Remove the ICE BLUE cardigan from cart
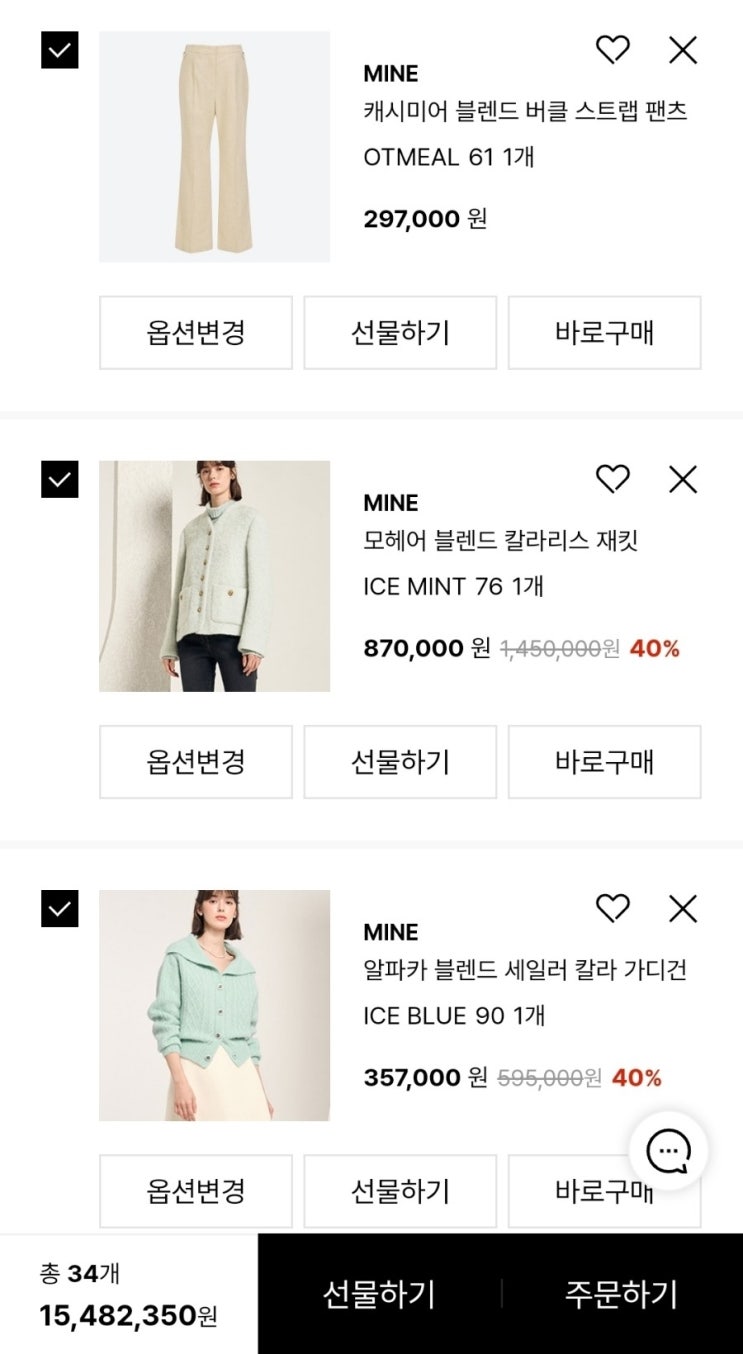Image resolution: width=743 pixels, height=1354 pixels. [683, 908]
